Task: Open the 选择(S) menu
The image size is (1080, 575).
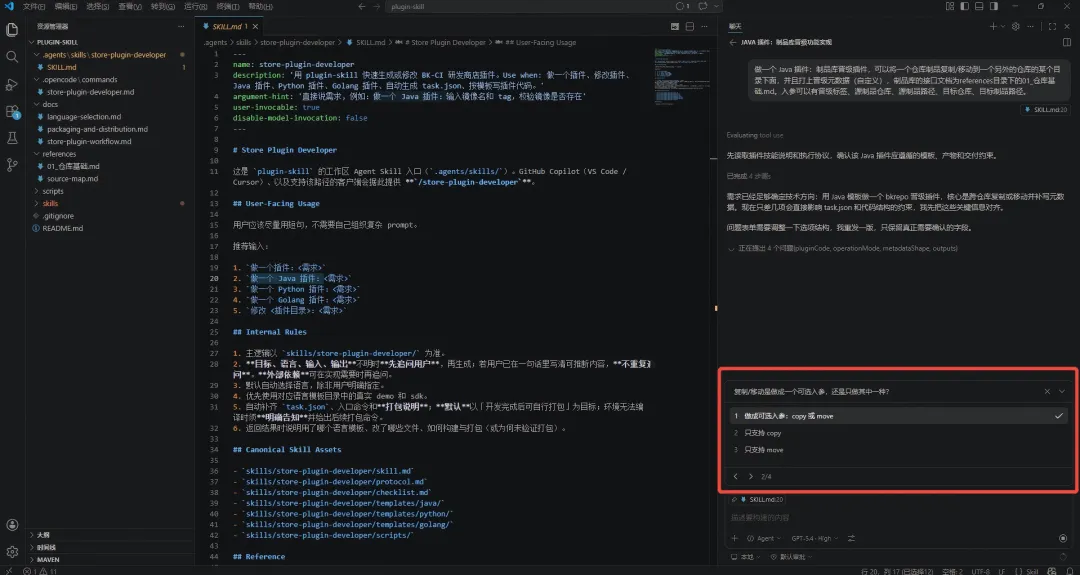Action: tap(97, 6)
